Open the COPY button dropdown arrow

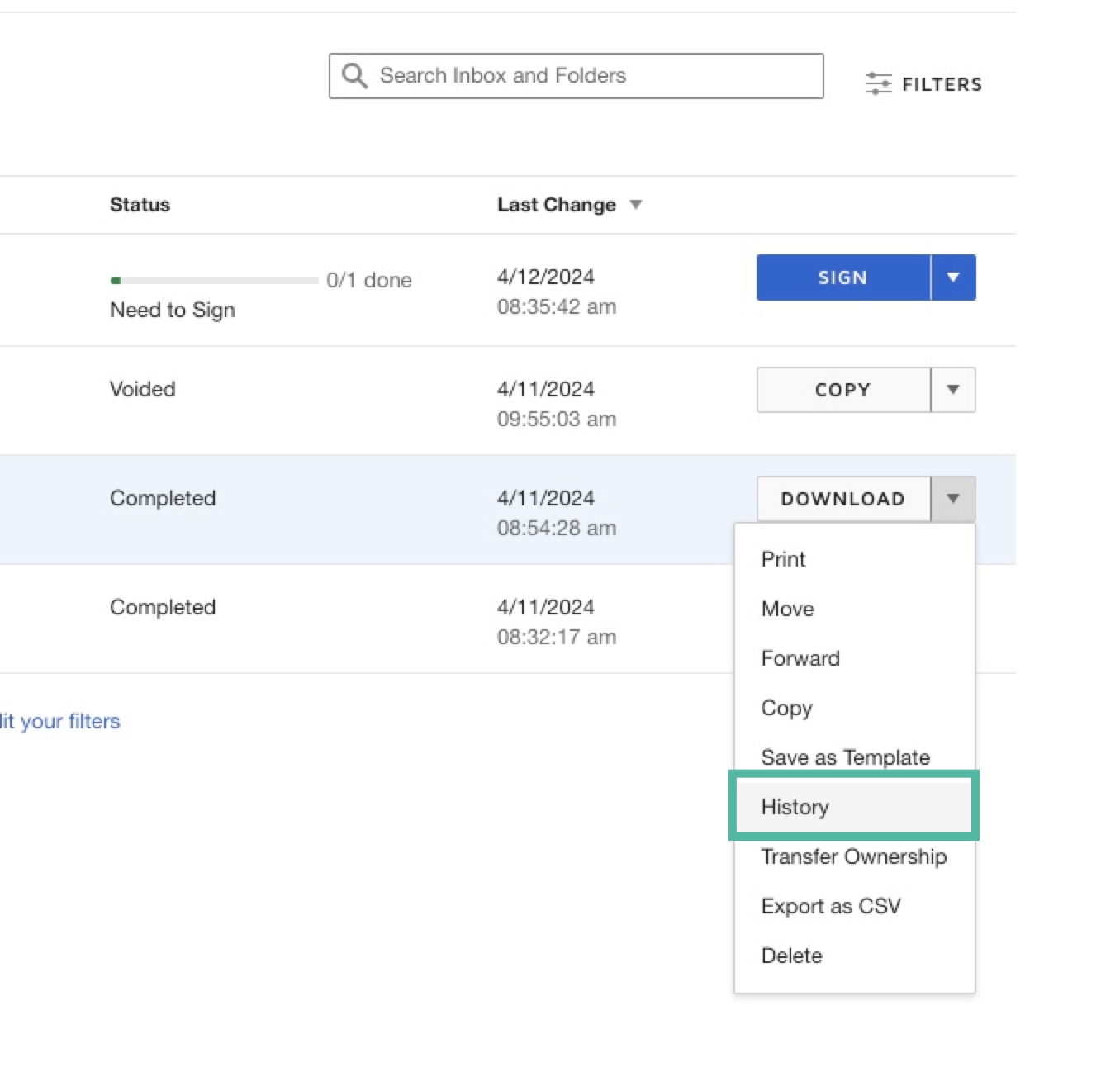(x=953, y=390)
